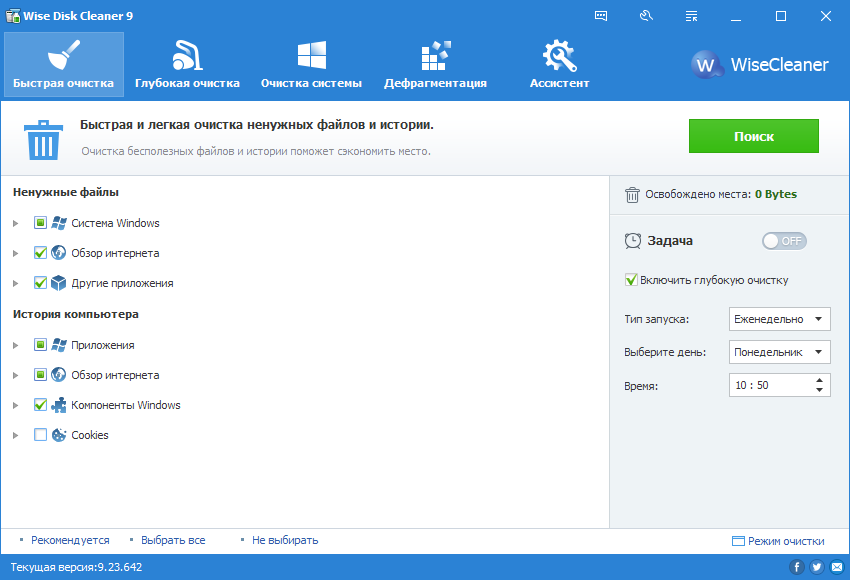Open the title bar menu list icon
Image resolution: width=850 pixels, height=580 pixels.
(691, 16)
